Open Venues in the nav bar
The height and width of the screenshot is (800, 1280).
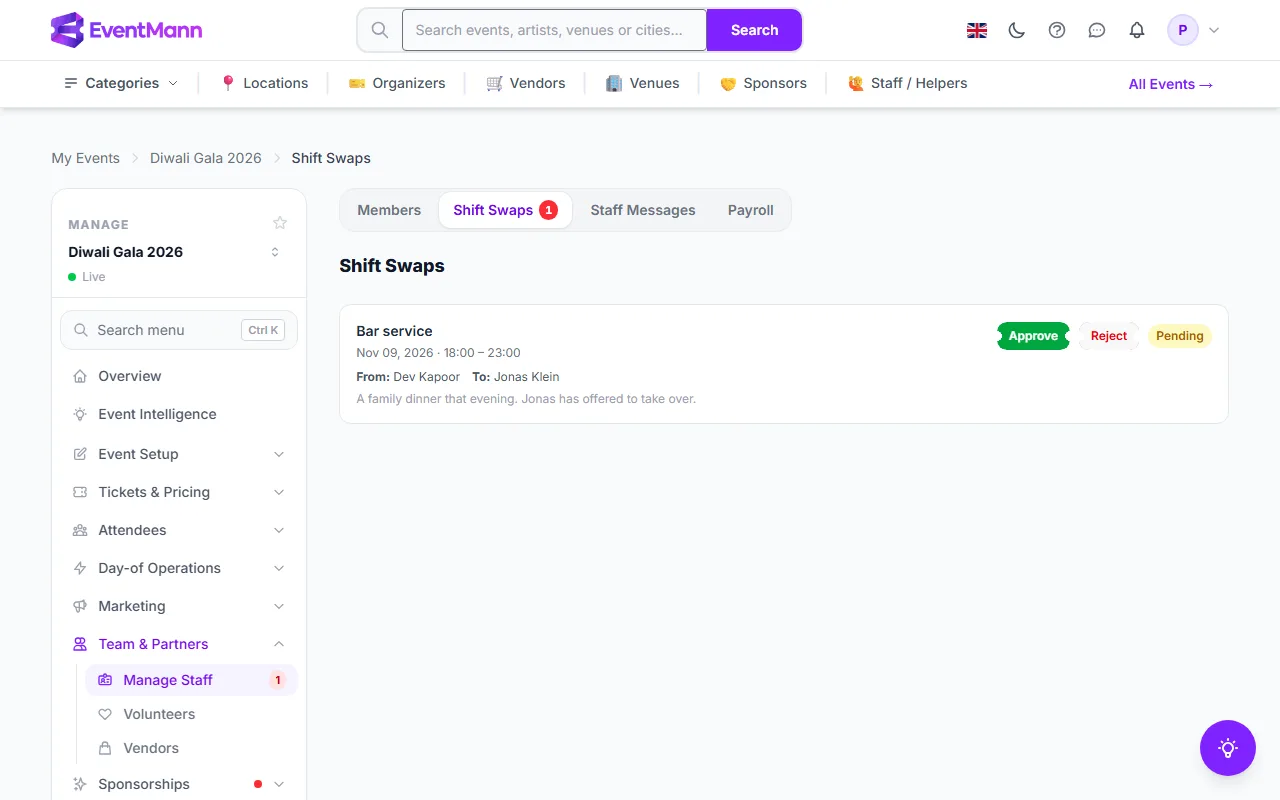[x=643, y=83]
